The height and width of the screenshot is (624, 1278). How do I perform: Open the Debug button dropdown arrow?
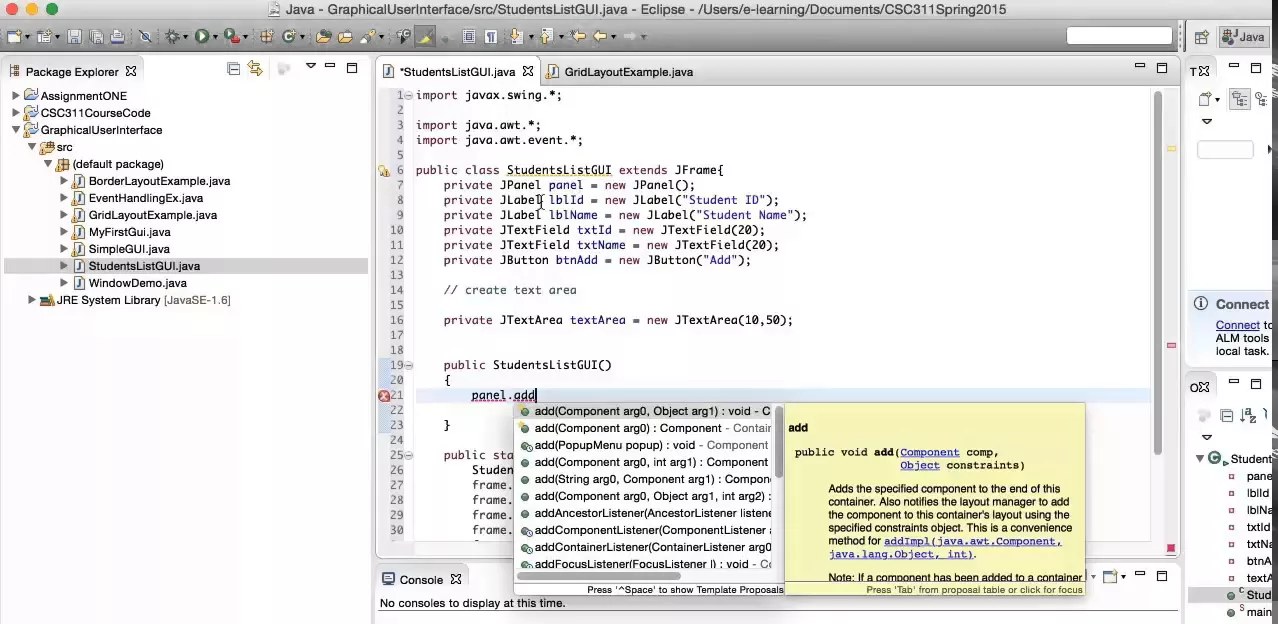pos(185,37)
